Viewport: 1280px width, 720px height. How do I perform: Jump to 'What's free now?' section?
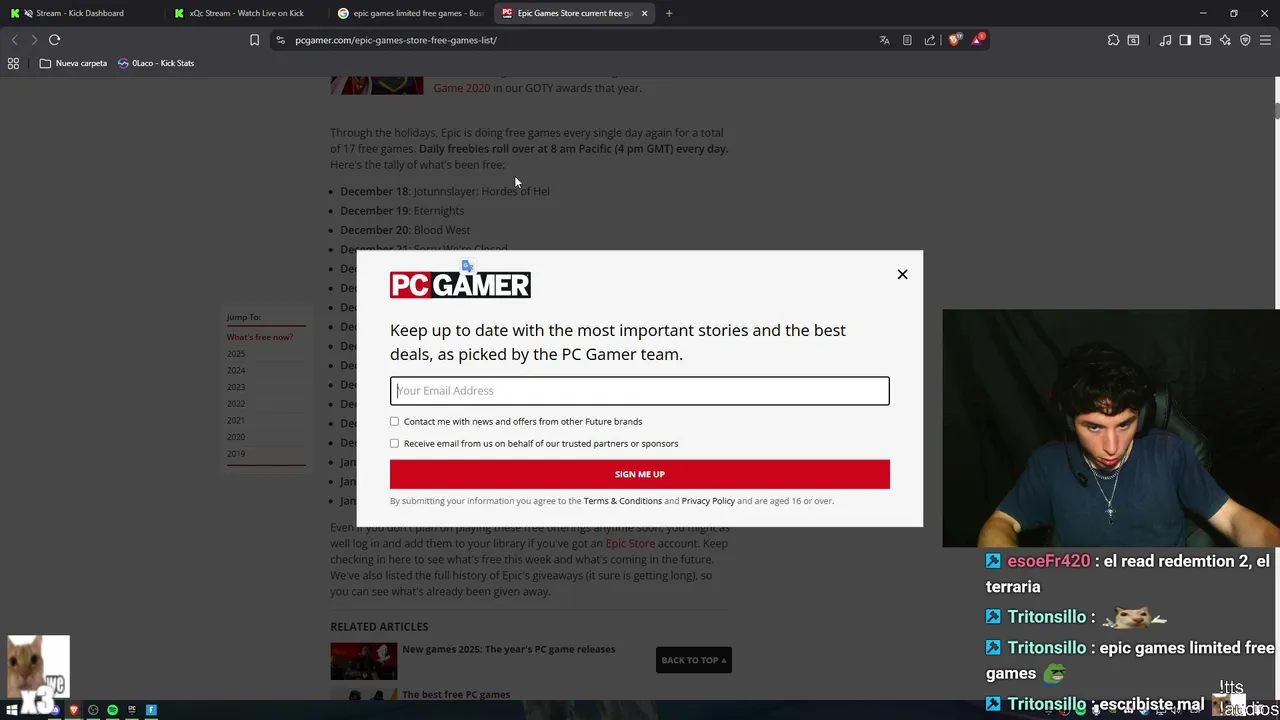pos(260,337)
